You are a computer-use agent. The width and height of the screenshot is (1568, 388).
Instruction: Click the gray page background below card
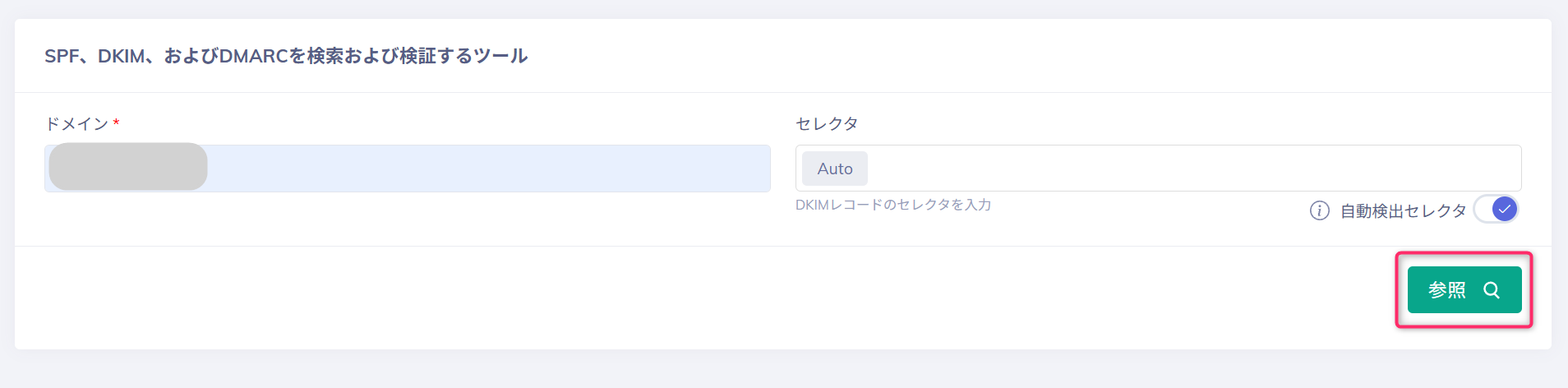781,370
